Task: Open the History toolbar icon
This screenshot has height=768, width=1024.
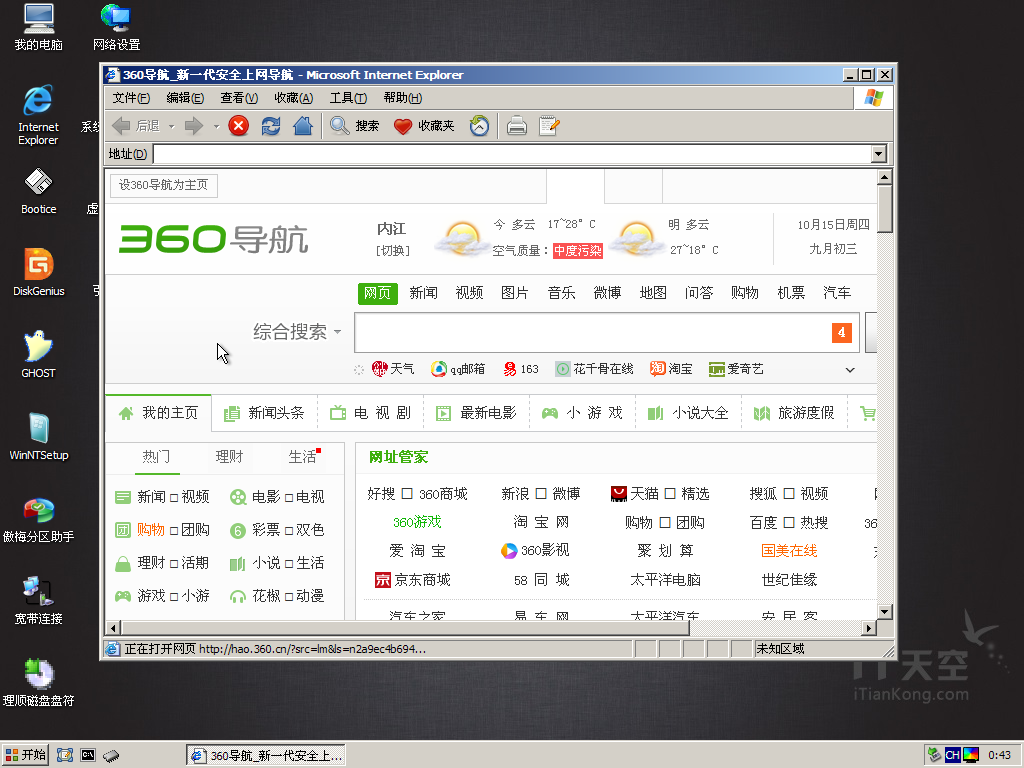Action: coord(480,126)
